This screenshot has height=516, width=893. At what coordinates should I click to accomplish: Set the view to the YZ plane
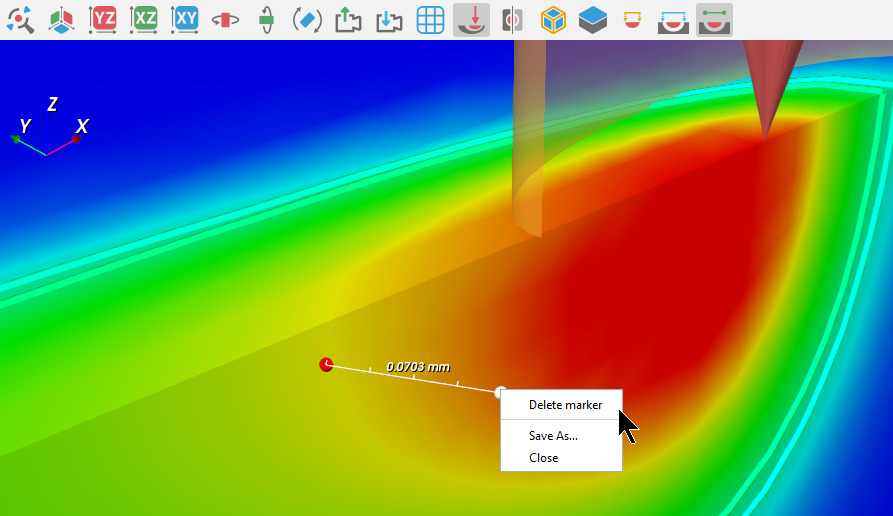click(x=103, y=20)
